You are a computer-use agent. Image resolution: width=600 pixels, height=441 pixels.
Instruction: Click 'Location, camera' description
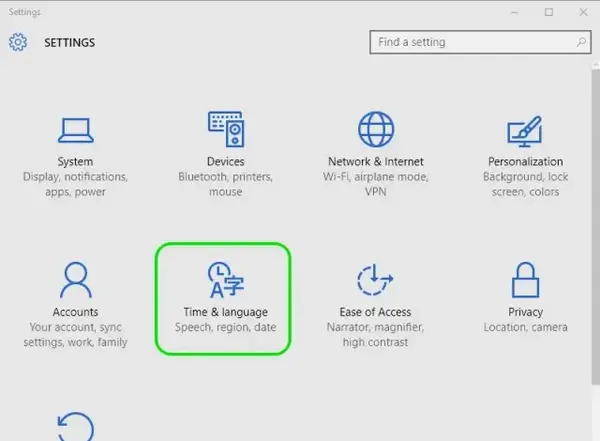[525, 327]
